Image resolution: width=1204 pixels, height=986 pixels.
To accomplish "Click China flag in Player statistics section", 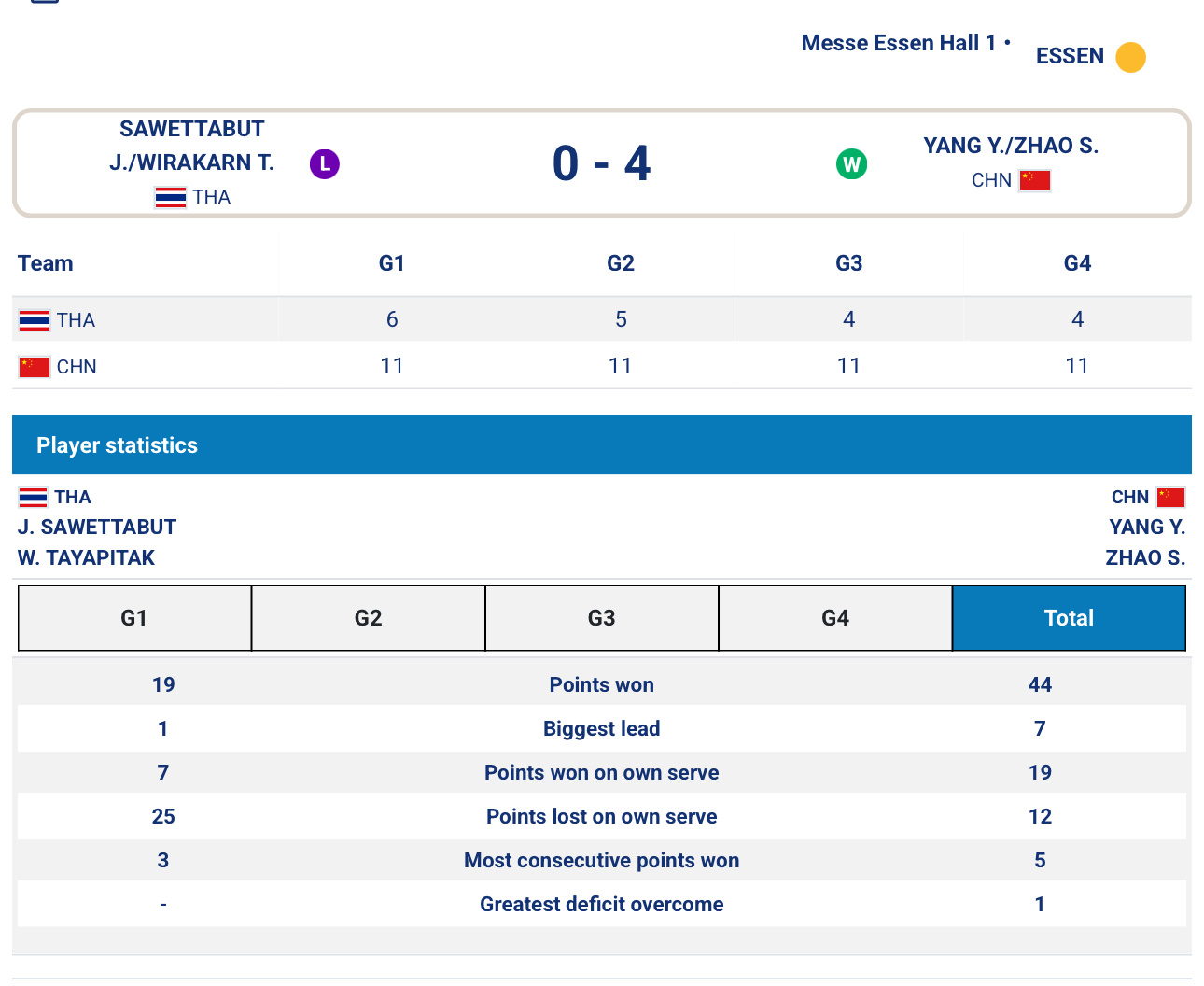I will point(1170,497).
